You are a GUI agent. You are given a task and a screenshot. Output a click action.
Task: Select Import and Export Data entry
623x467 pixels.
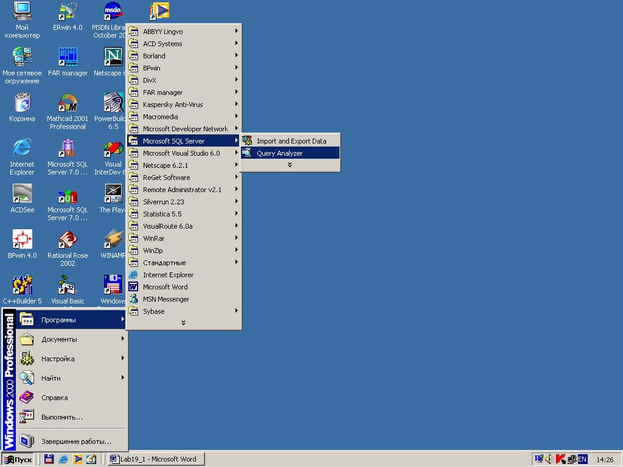(291, 141)
